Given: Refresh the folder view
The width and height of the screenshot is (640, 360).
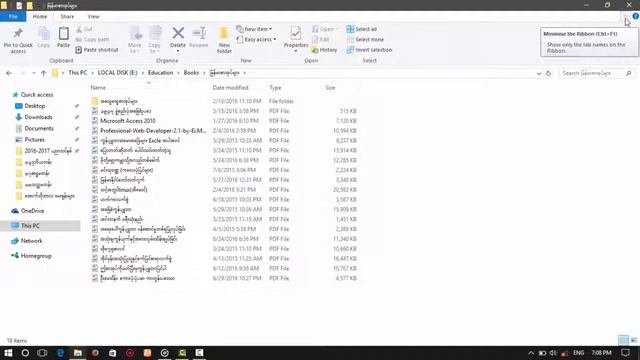Looking at the screenshot, I should point(549,73).
